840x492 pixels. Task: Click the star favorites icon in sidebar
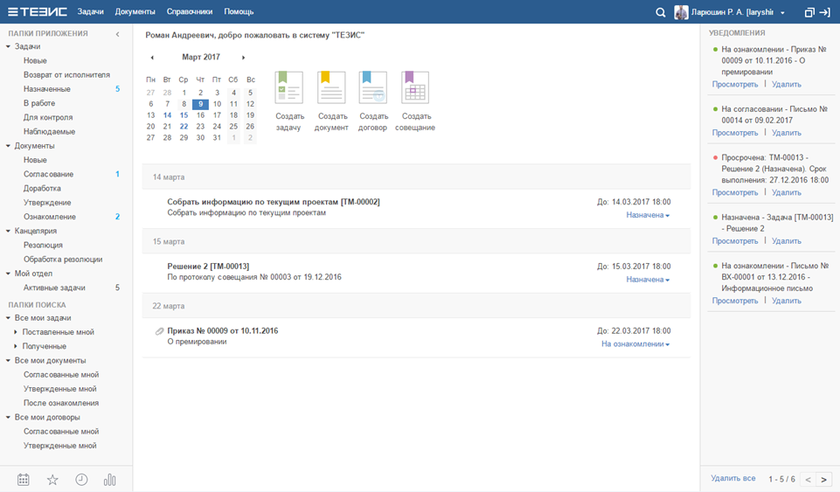[53, 480]
